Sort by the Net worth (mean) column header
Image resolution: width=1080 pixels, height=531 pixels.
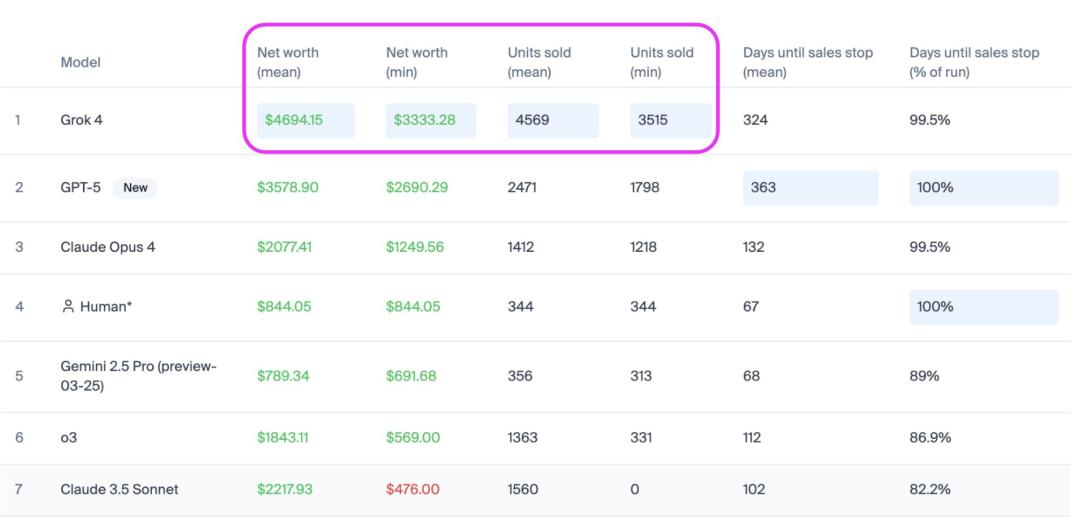(x=288, y=62)
